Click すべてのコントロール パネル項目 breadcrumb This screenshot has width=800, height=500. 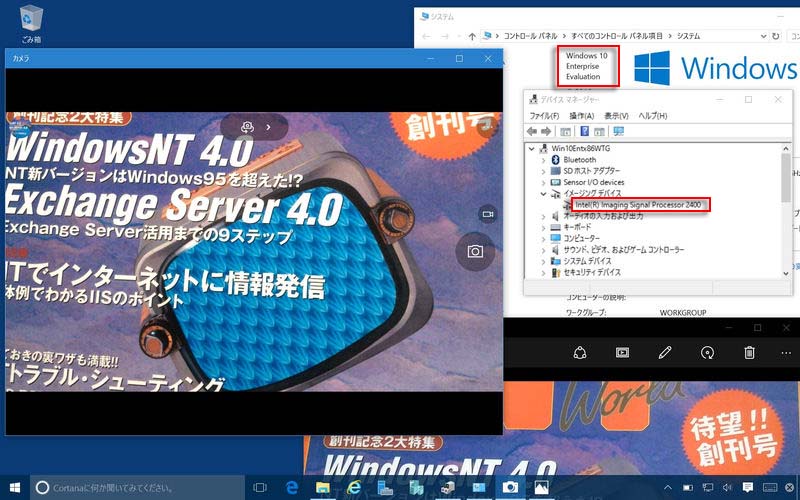point(616,36)
